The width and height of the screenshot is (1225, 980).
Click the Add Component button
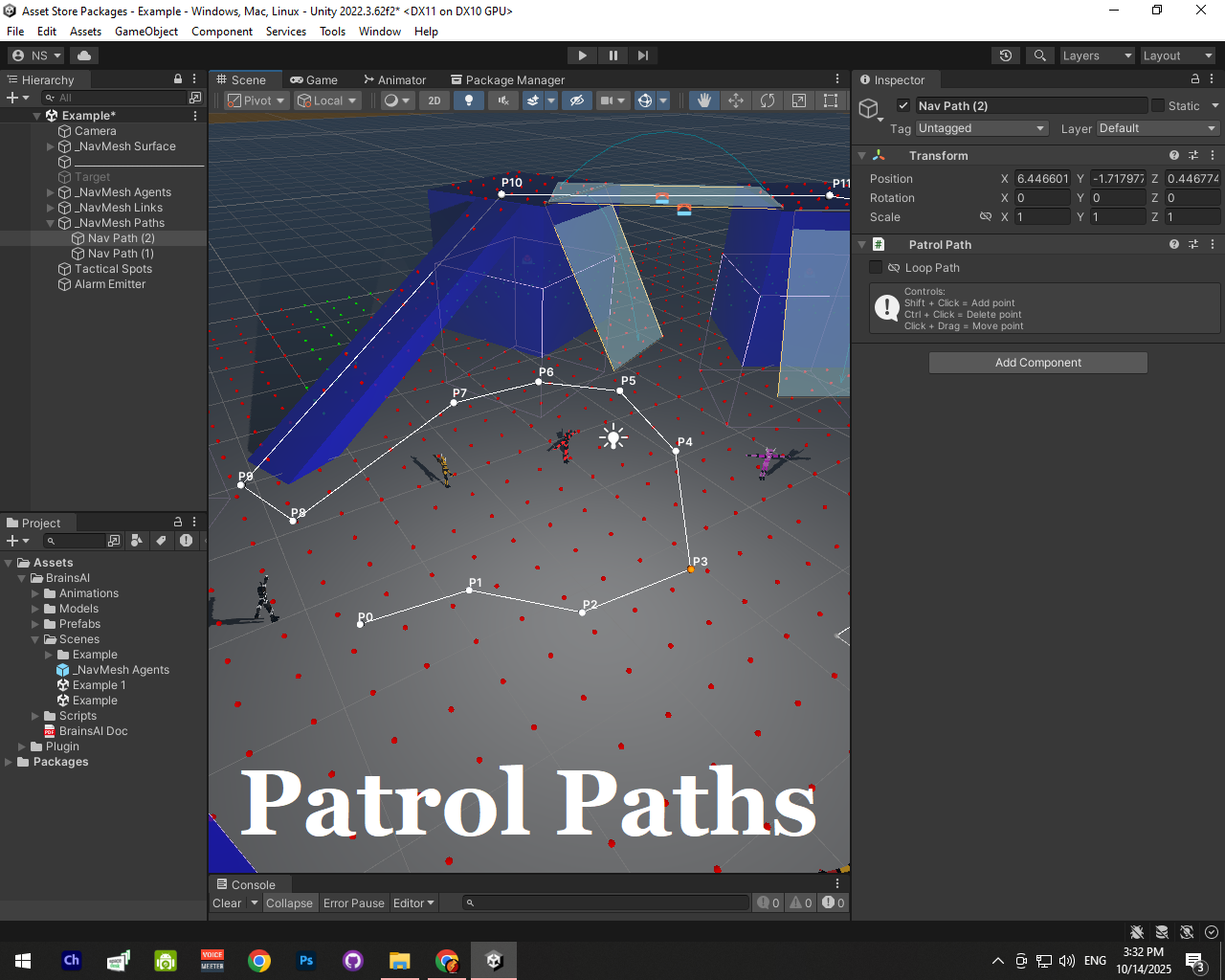pyautogui.click(x=1037, y=363)
